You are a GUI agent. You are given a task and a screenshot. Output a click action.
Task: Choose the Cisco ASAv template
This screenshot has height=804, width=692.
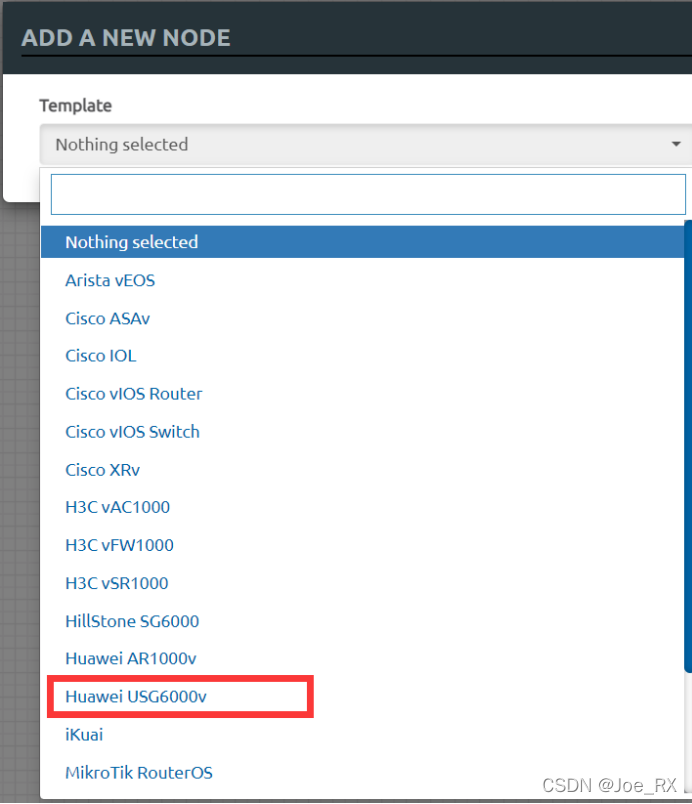363,318
